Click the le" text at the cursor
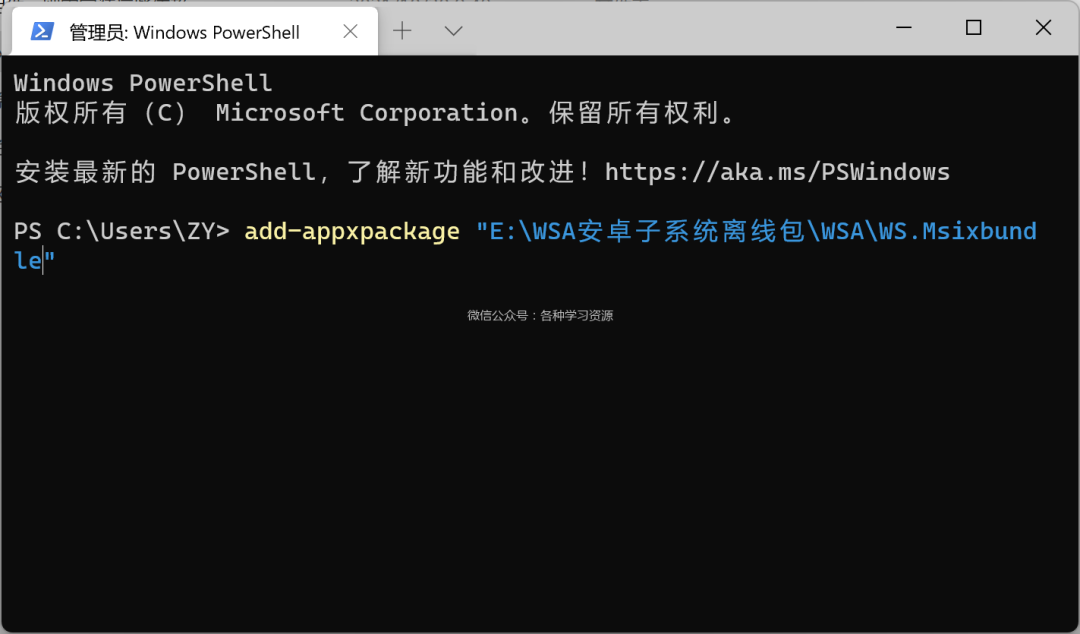Screen dimensions: 1080x634 34,260
